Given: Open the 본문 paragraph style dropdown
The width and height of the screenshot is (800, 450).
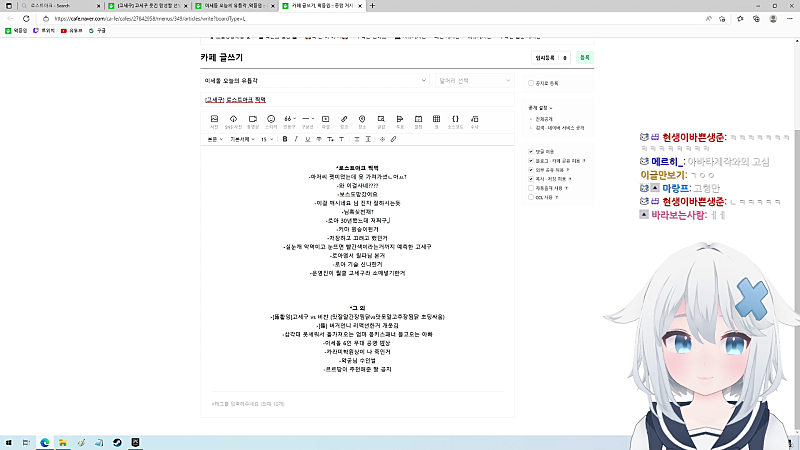Looking at the screenshot, I should 215,139.
